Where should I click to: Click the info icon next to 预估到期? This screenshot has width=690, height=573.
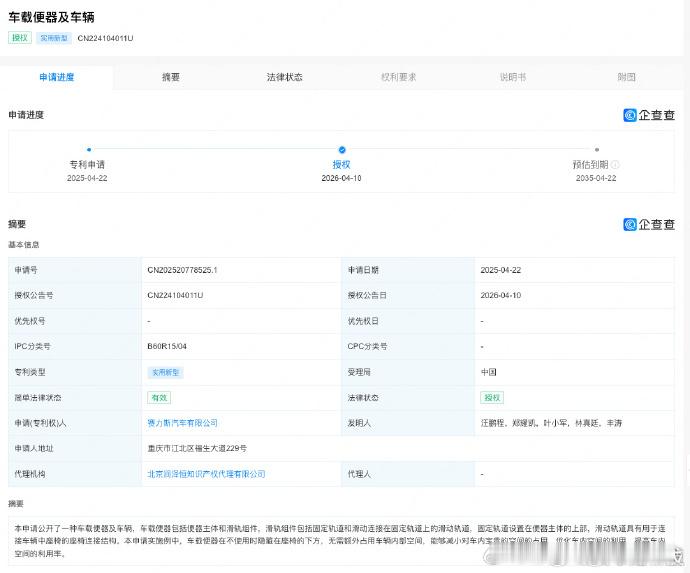point(615,165)
